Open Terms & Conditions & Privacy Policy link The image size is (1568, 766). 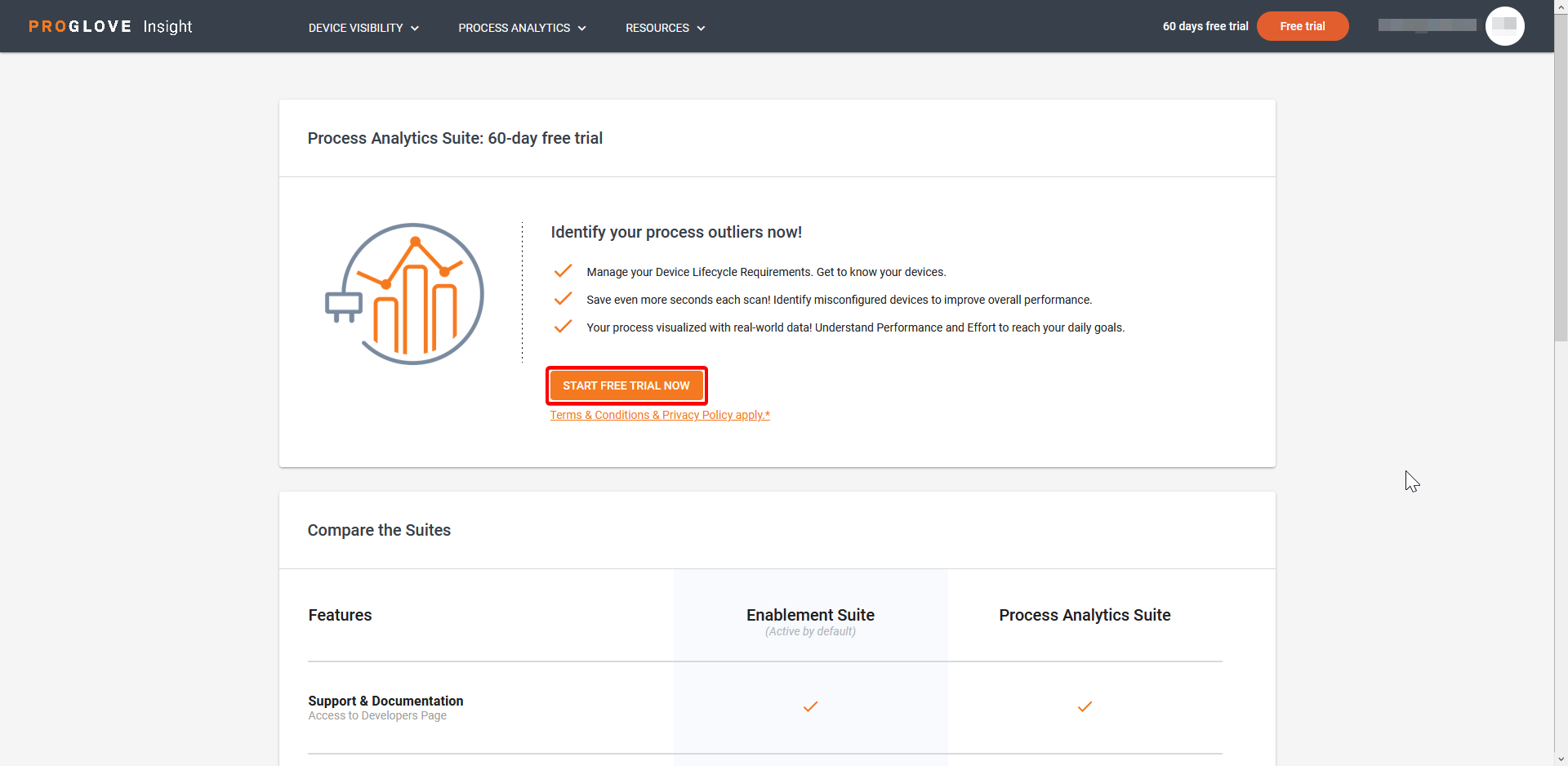coord(660,415)
